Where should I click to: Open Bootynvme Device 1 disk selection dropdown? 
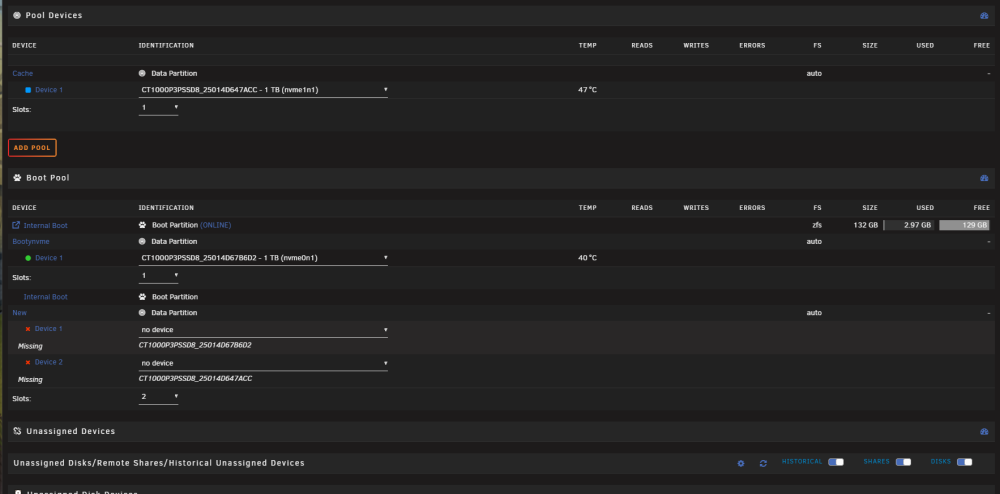pos(263,258)
